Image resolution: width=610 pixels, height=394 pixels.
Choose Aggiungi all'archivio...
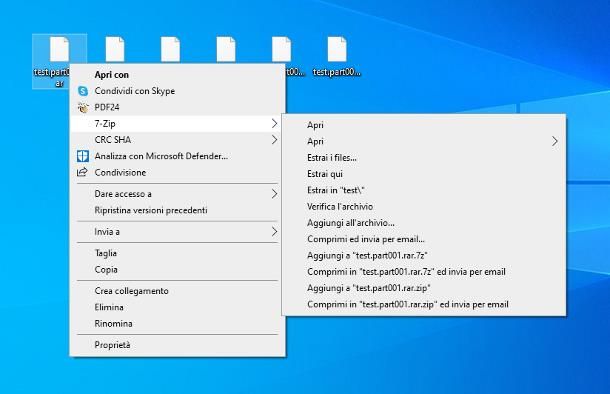pyautogui.click(x=424, y=223)
